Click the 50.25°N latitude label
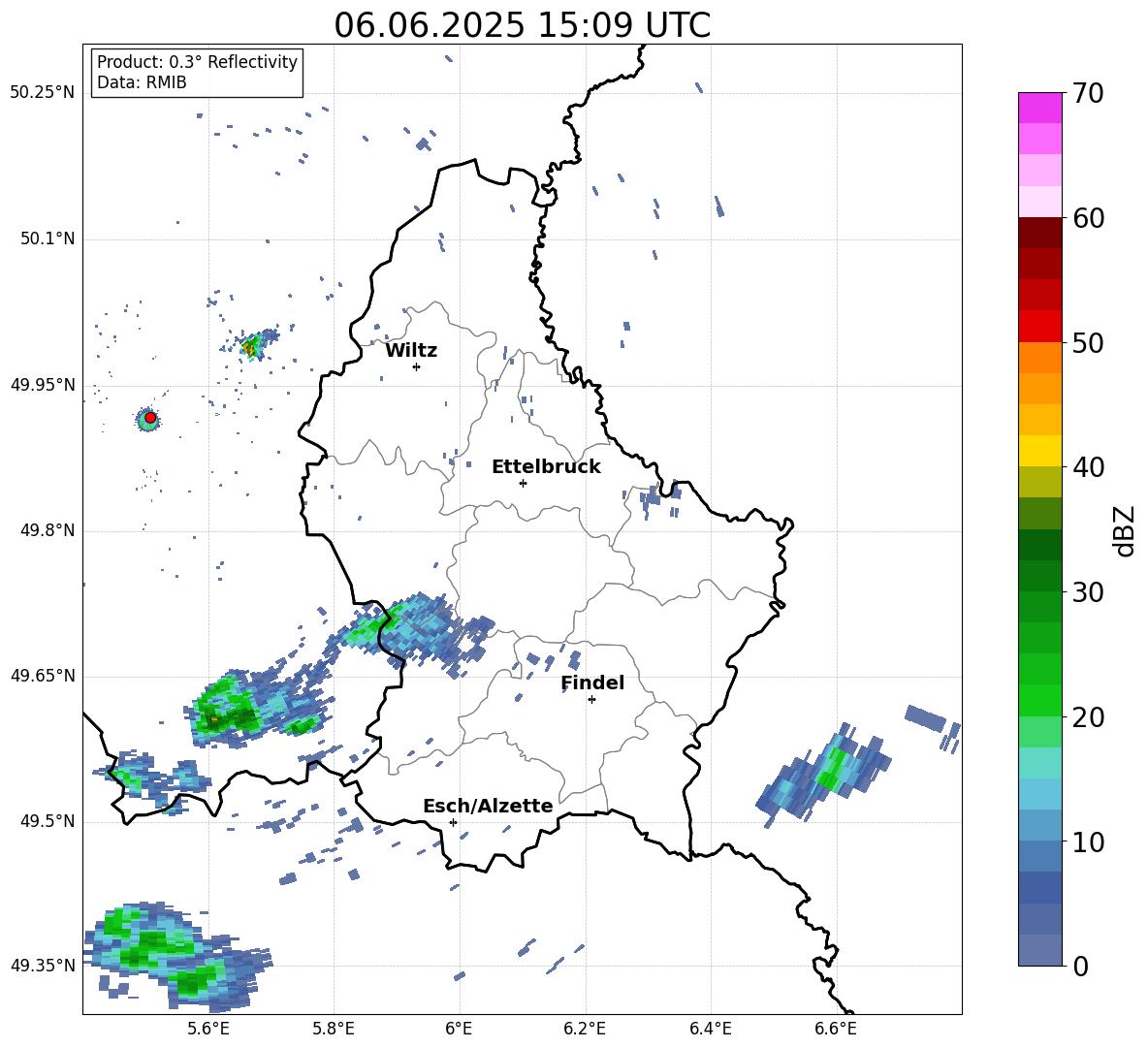This screenshot has width=1148, height=1048. (x=43, y=93)
